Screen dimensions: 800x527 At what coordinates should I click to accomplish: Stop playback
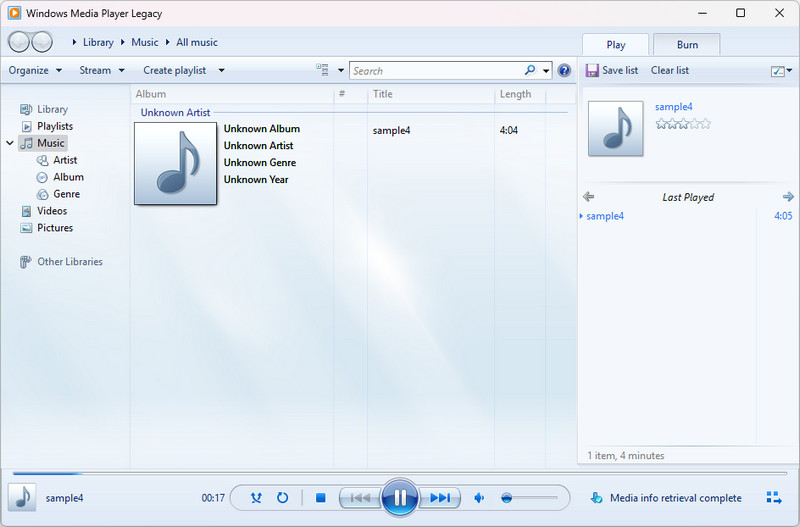click(320, 497)
